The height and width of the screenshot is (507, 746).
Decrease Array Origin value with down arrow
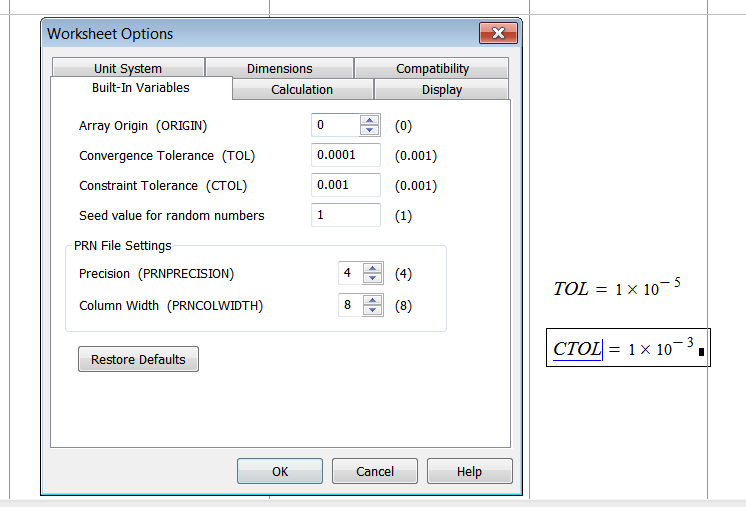coord(370,130)
